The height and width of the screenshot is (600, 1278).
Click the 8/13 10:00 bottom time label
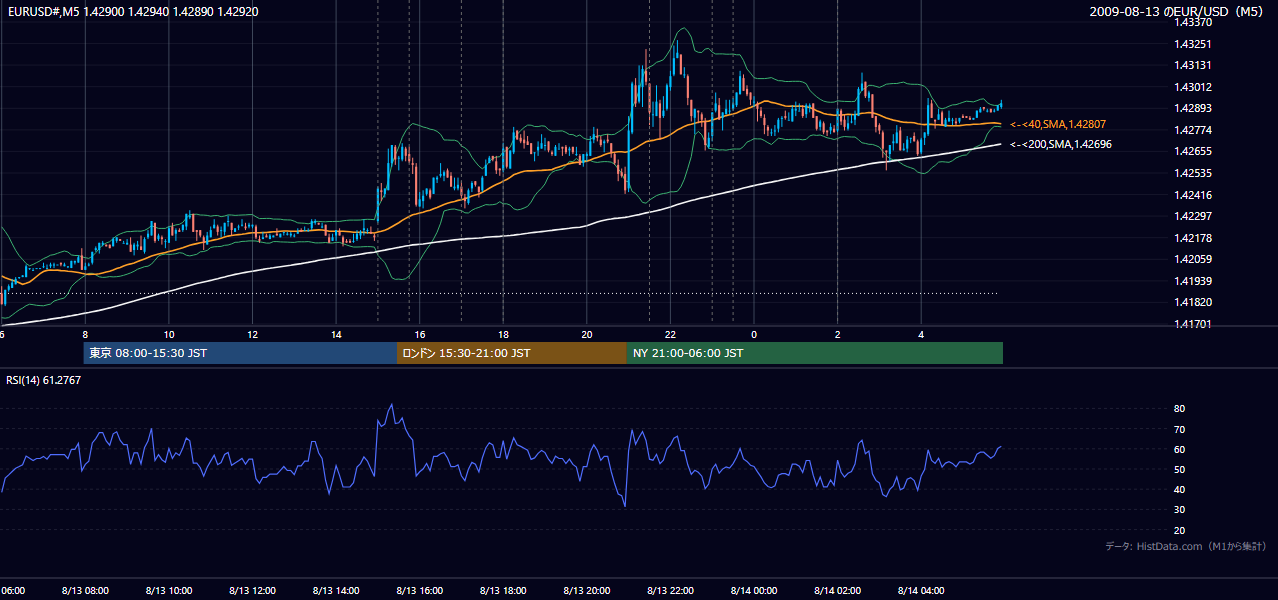pos(168,590)
